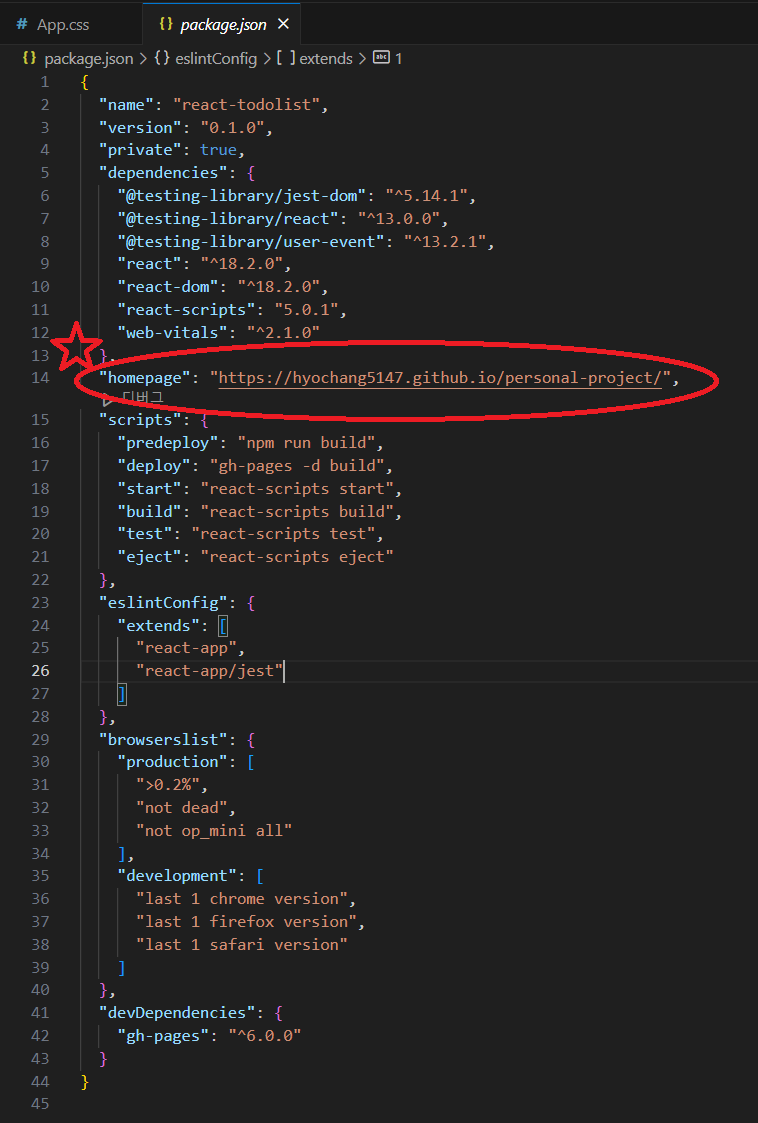Click "@testing-library/react" dependency name
The height and width of the screenshot is (1123, 758).
(x=228, y=218)
